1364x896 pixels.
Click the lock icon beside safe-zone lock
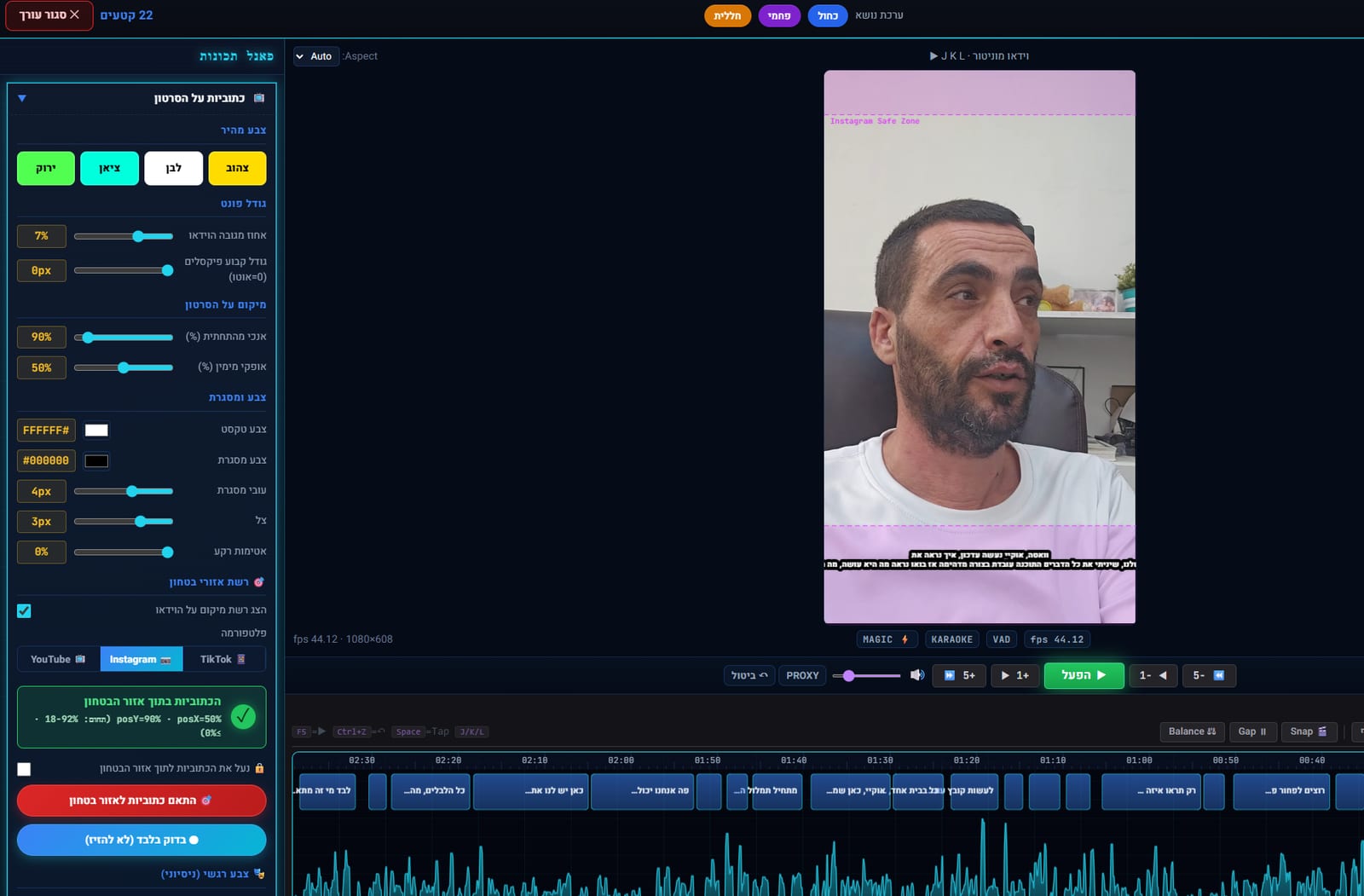tap(259, 768)
